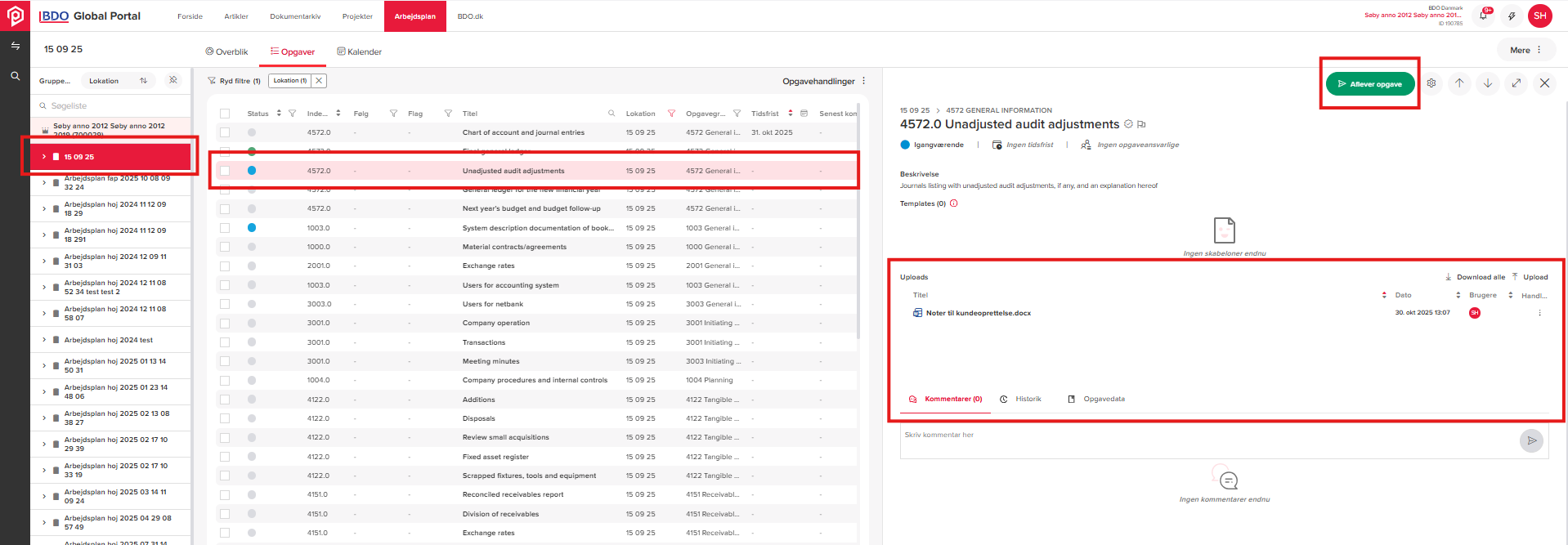Viewport: 1568px width, 545px height.
Task: Click send comment paper plane icon
Action: click(1531, 440)
